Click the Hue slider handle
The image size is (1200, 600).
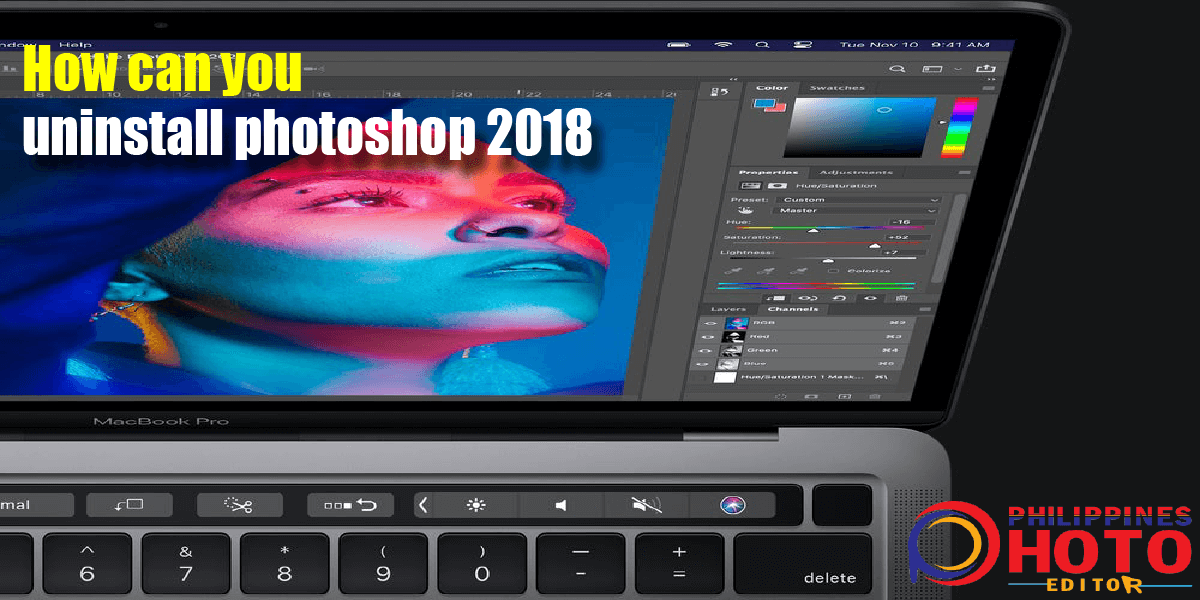coord(813,229)
